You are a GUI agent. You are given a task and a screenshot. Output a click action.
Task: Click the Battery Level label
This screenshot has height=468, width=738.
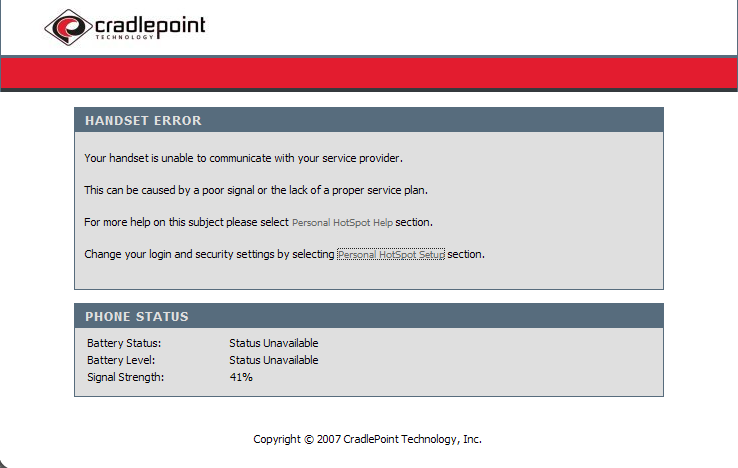click(121, 360)
